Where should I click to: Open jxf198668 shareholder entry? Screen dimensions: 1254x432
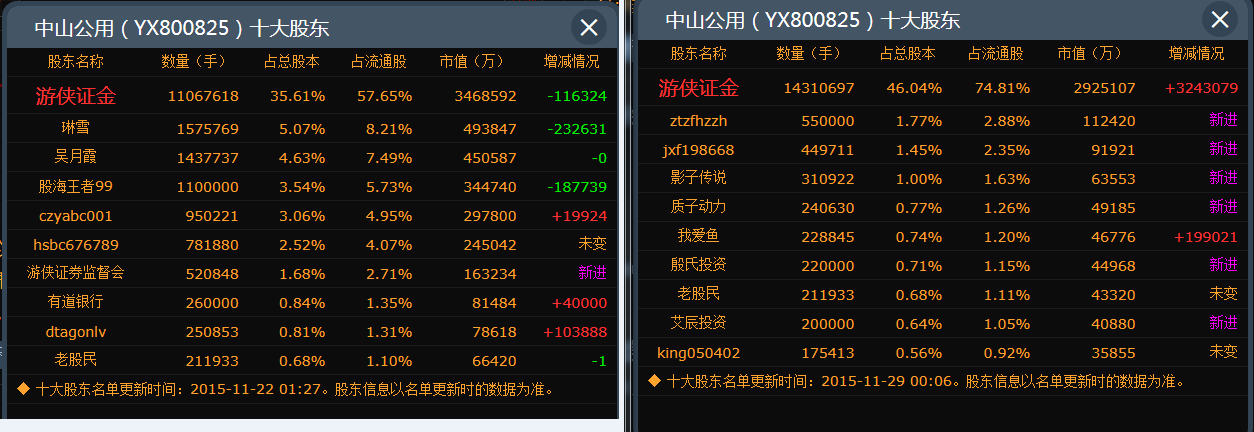[x=698, y=149]
